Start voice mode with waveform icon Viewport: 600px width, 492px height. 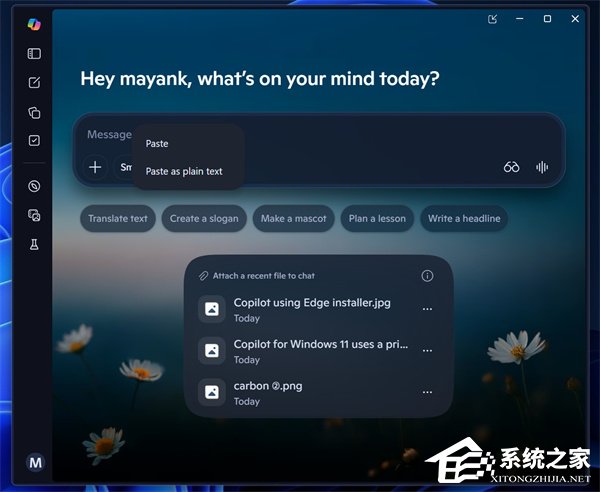pos(541,167)
